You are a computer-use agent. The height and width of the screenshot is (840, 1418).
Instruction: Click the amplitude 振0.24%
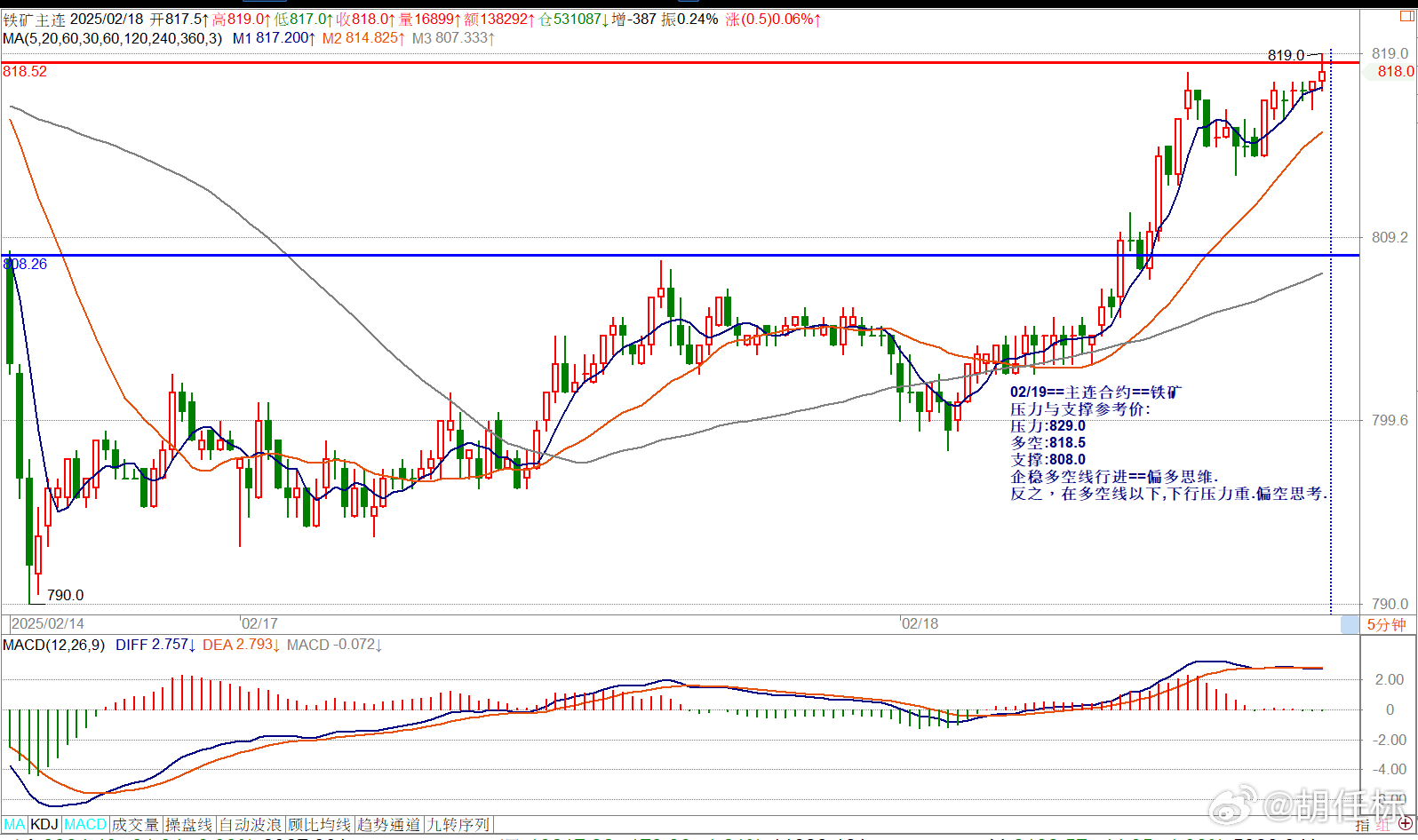(x=689, y=20)
